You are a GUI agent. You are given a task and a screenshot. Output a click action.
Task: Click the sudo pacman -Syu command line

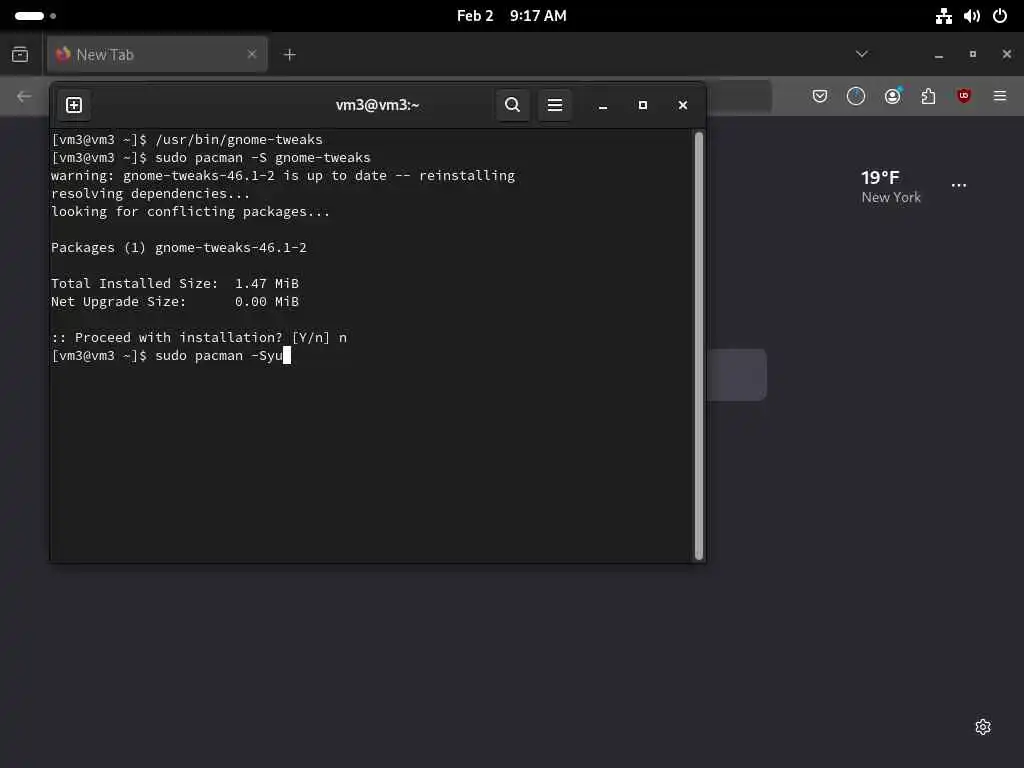click(171, 355)
